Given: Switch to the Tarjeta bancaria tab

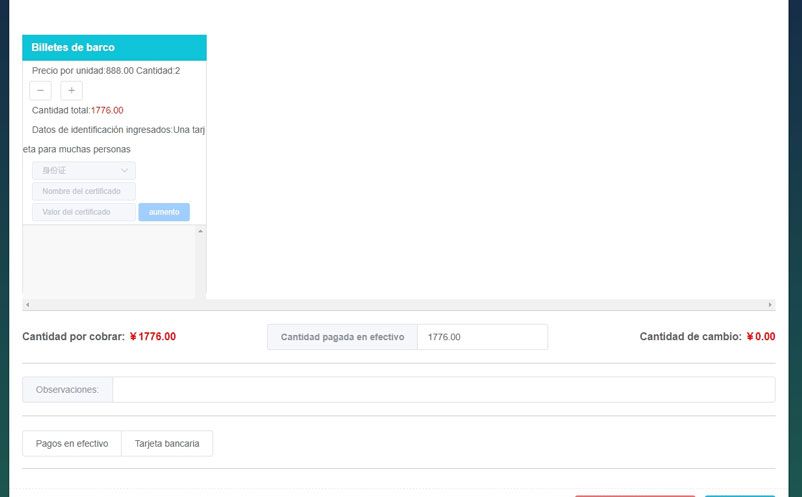Looking at the screenshot, I should [167, 443].
